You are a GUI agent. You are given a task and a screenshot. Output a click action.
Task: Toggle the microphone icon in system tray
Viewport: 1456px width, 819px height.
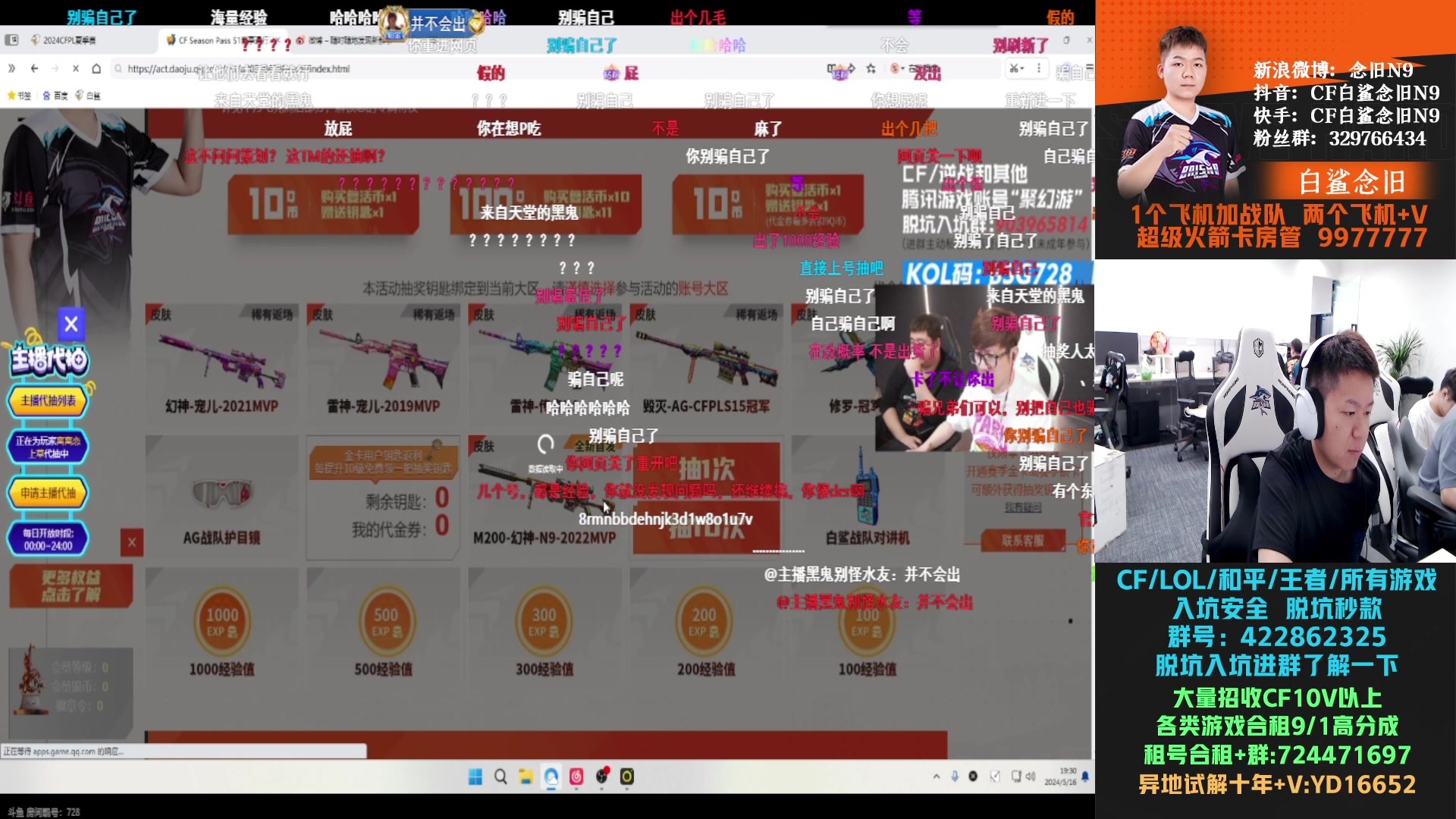click(955, 777)
